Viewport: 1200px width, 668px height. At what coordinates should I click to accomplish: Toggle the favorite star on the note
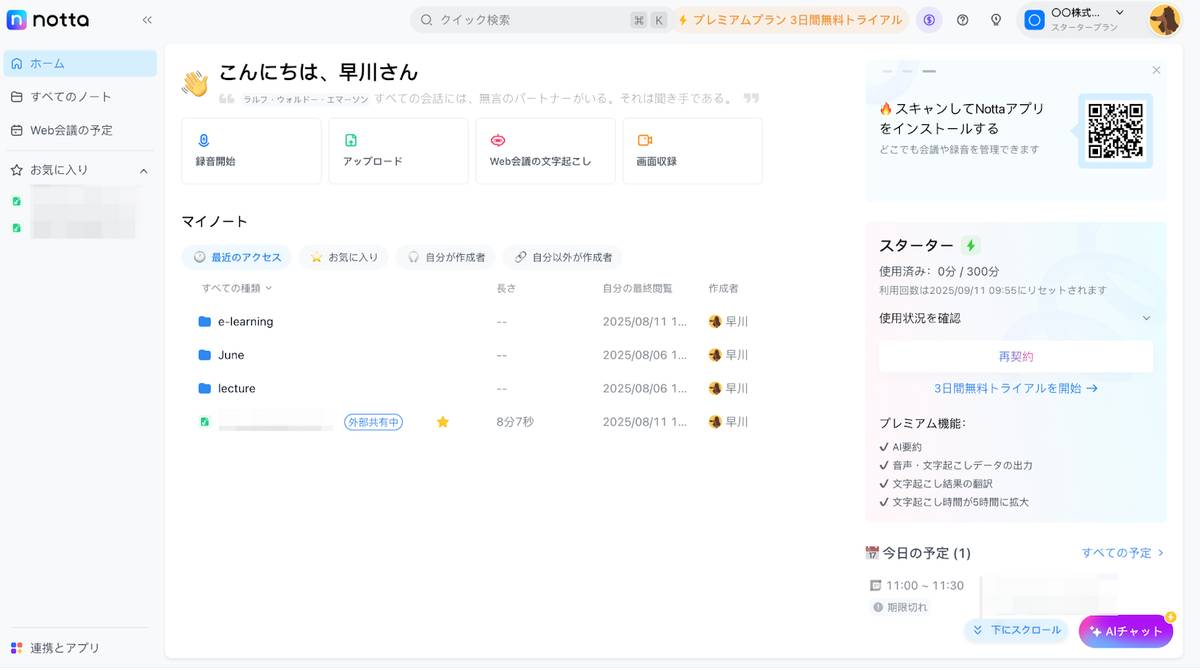[443, 422]
